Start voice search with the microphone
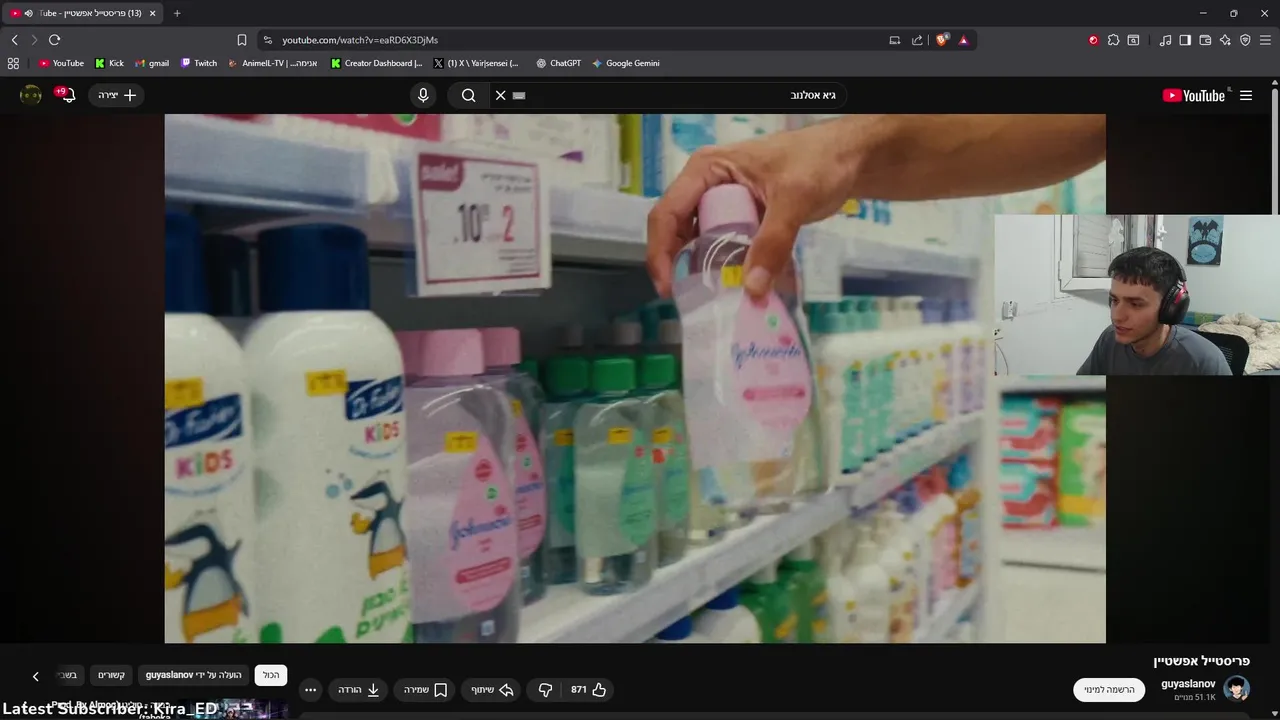The image size is (1280, 720). 423,95
